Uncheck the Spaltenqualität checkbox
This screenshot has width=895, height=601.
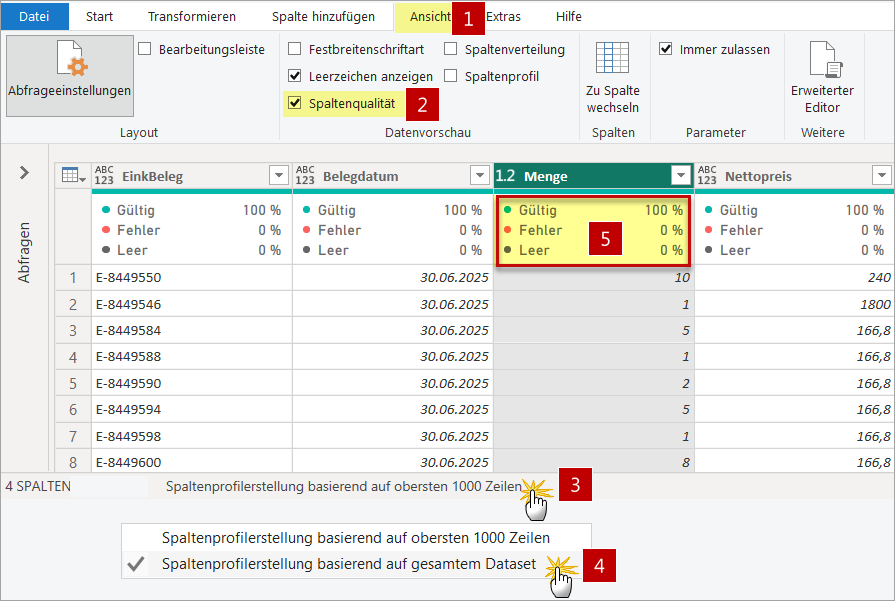point(294,102)
